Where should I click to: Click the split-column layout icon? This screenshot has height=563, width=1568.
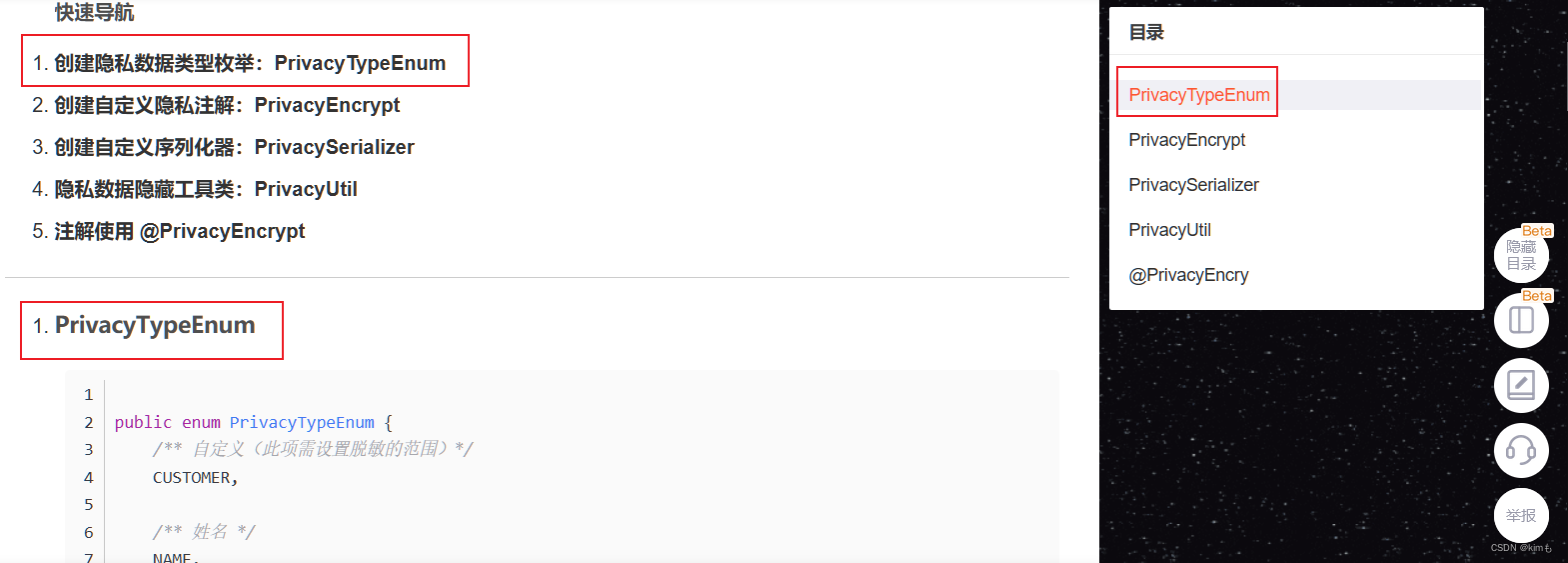coord(1521,320)
